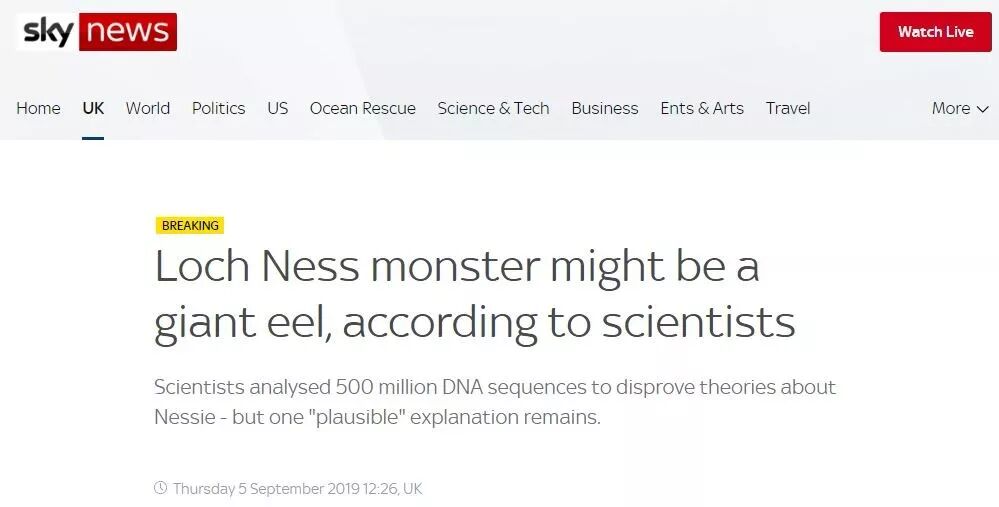Go to the Business section
999x507 pixels.
[x=604, y=108]
